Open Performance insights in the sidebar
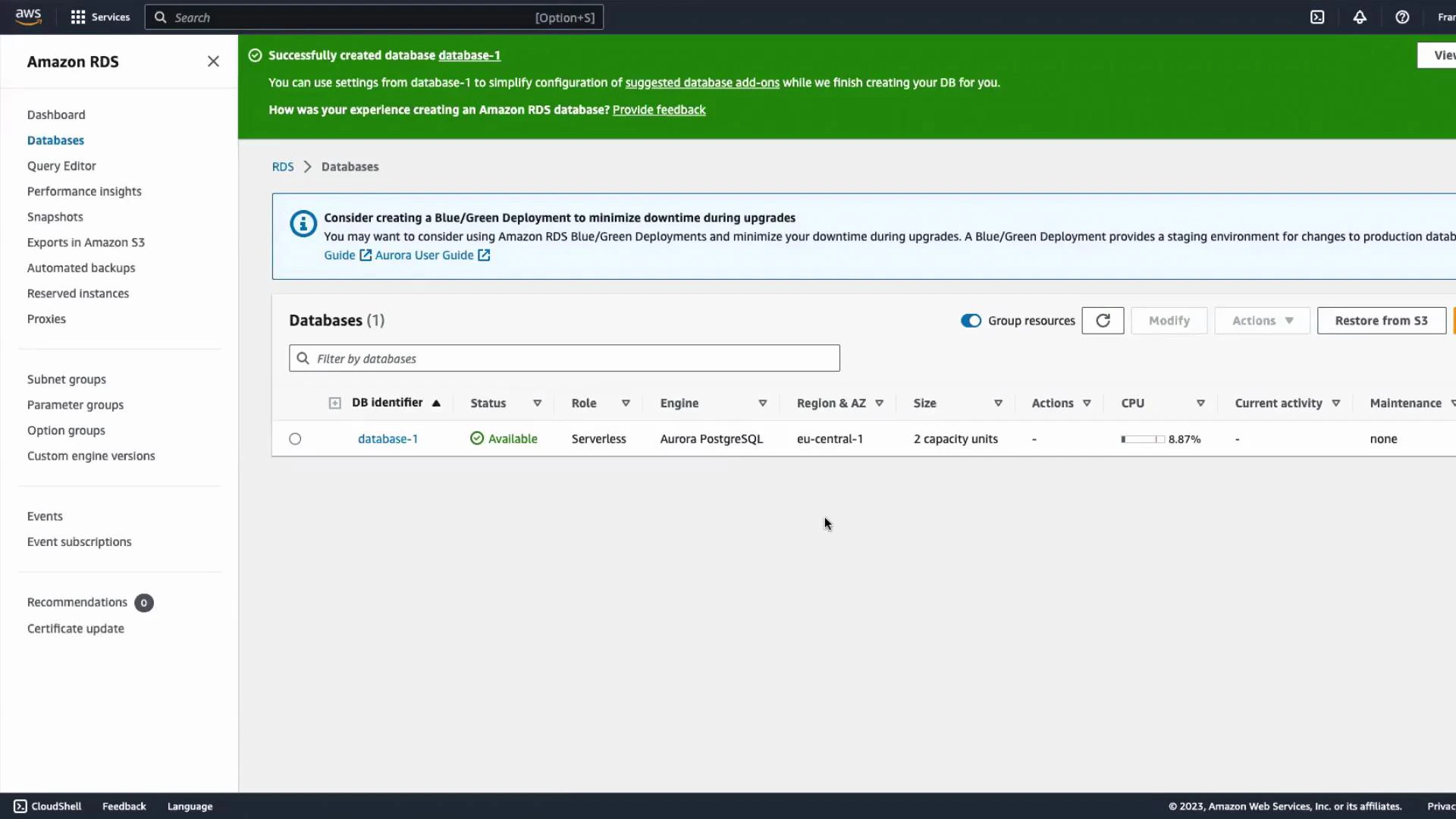The height and width of the screenshot is (819, 1456). 84,191
